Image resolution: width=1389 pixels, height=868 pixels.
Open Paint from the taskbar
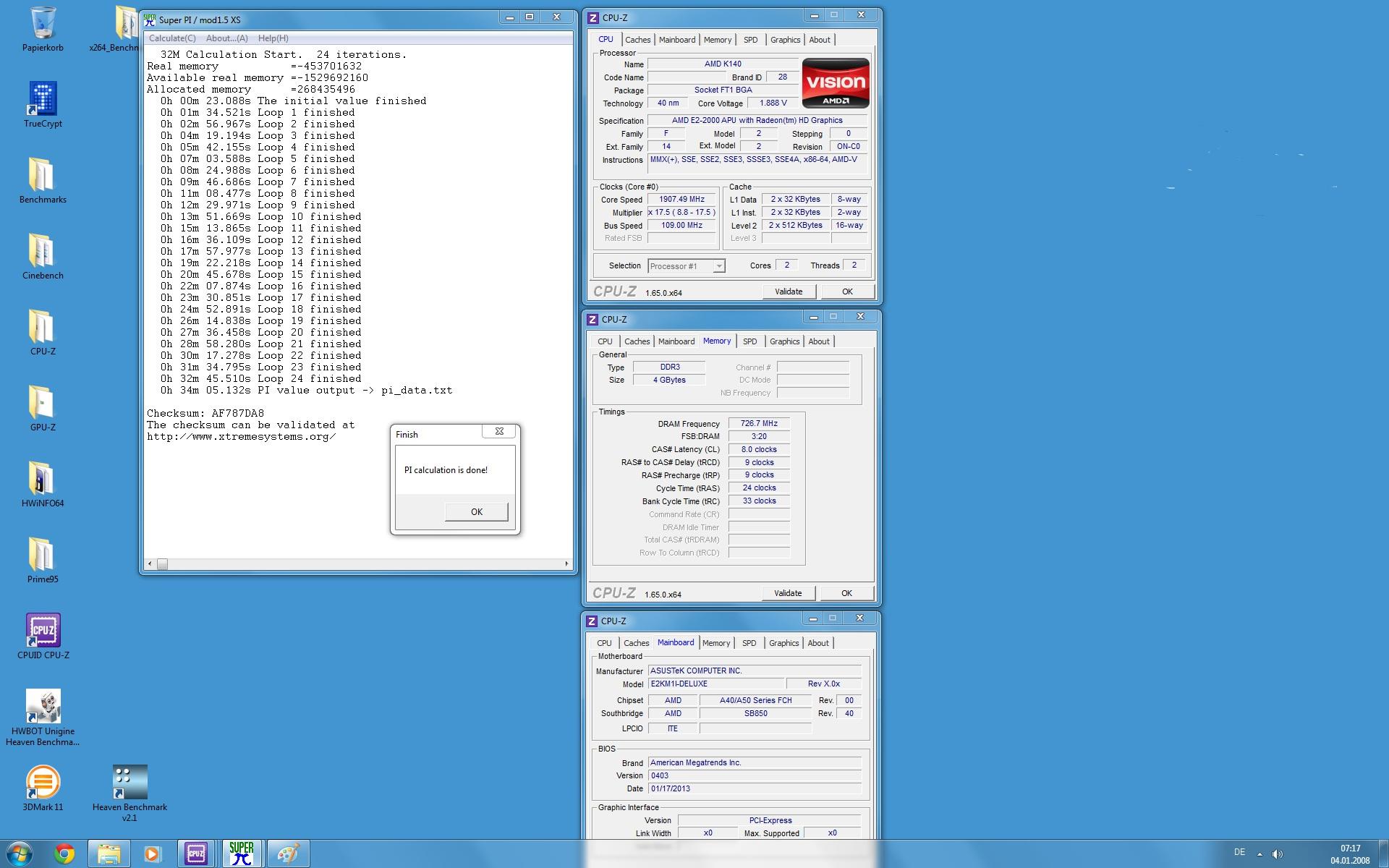click(288, 854)
